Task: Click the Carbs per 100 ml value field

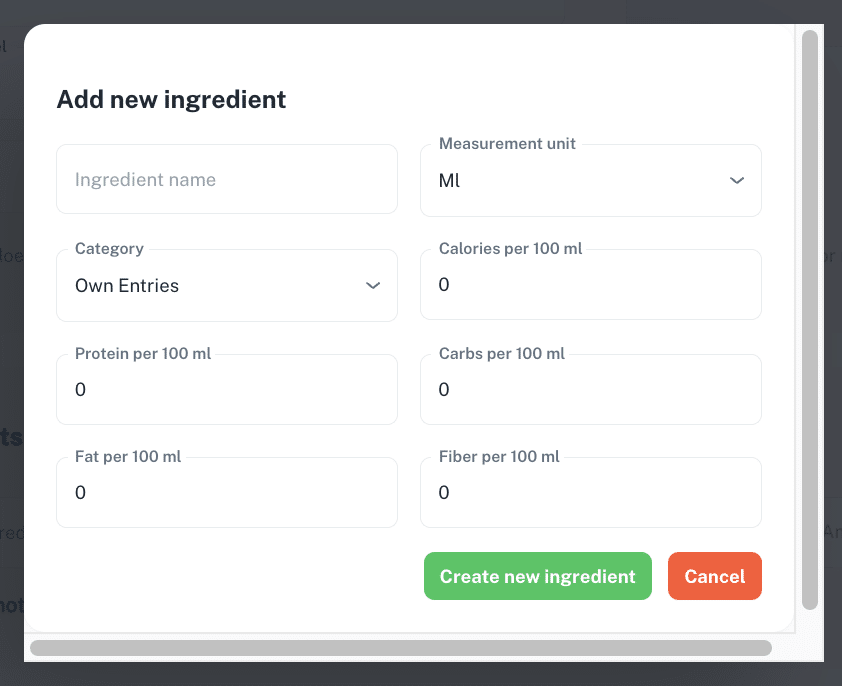Action: 591,389
